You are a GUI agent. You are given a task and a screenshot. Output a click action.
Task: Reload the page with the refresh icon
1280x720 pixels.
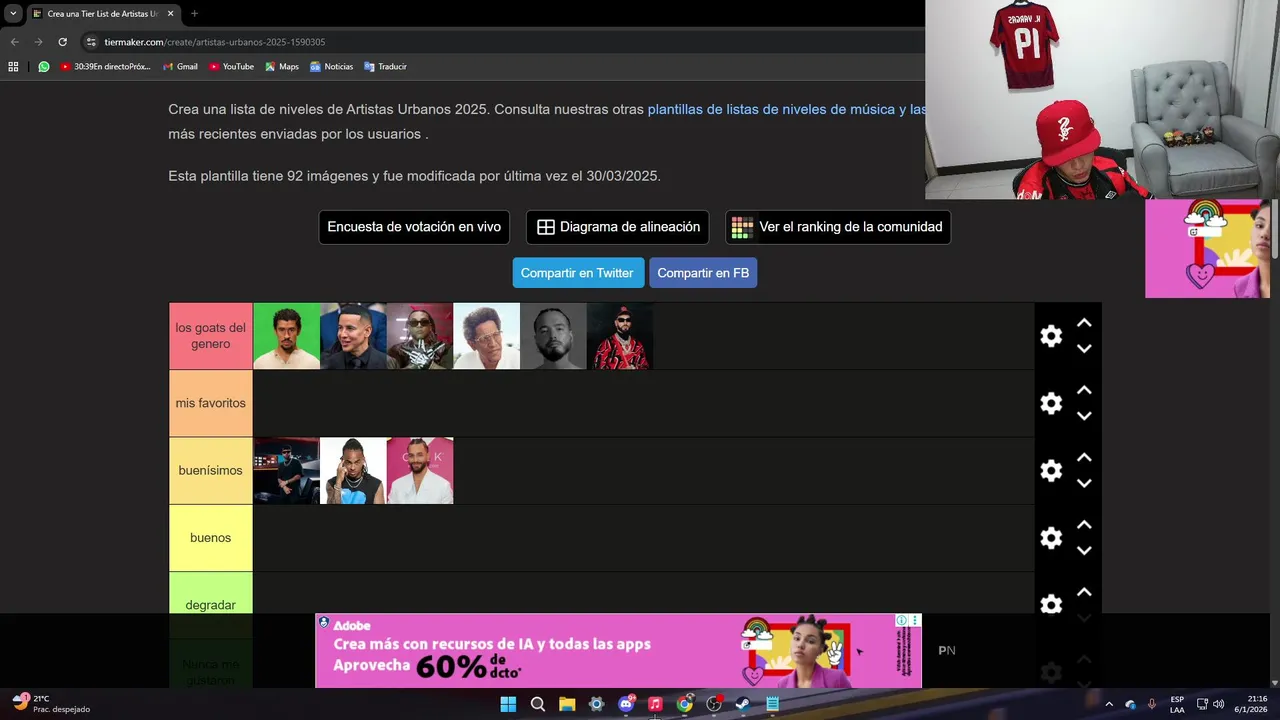tap(62, 42)
